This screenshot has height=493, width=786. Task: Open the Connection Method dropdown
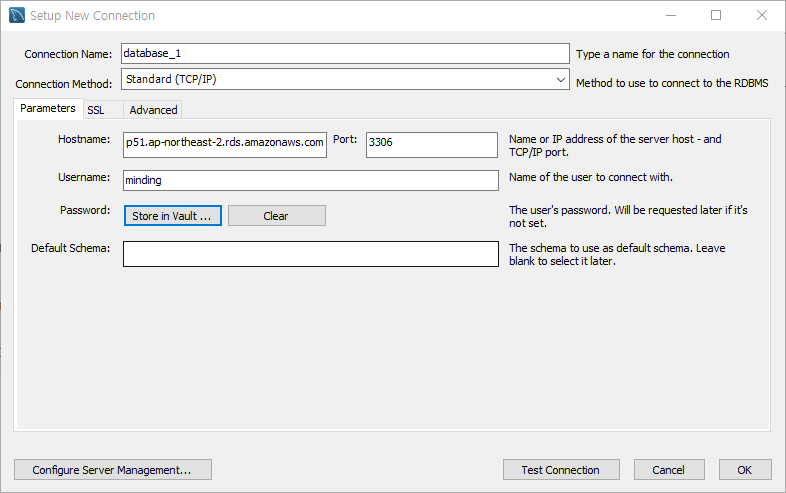pos(345,79)
